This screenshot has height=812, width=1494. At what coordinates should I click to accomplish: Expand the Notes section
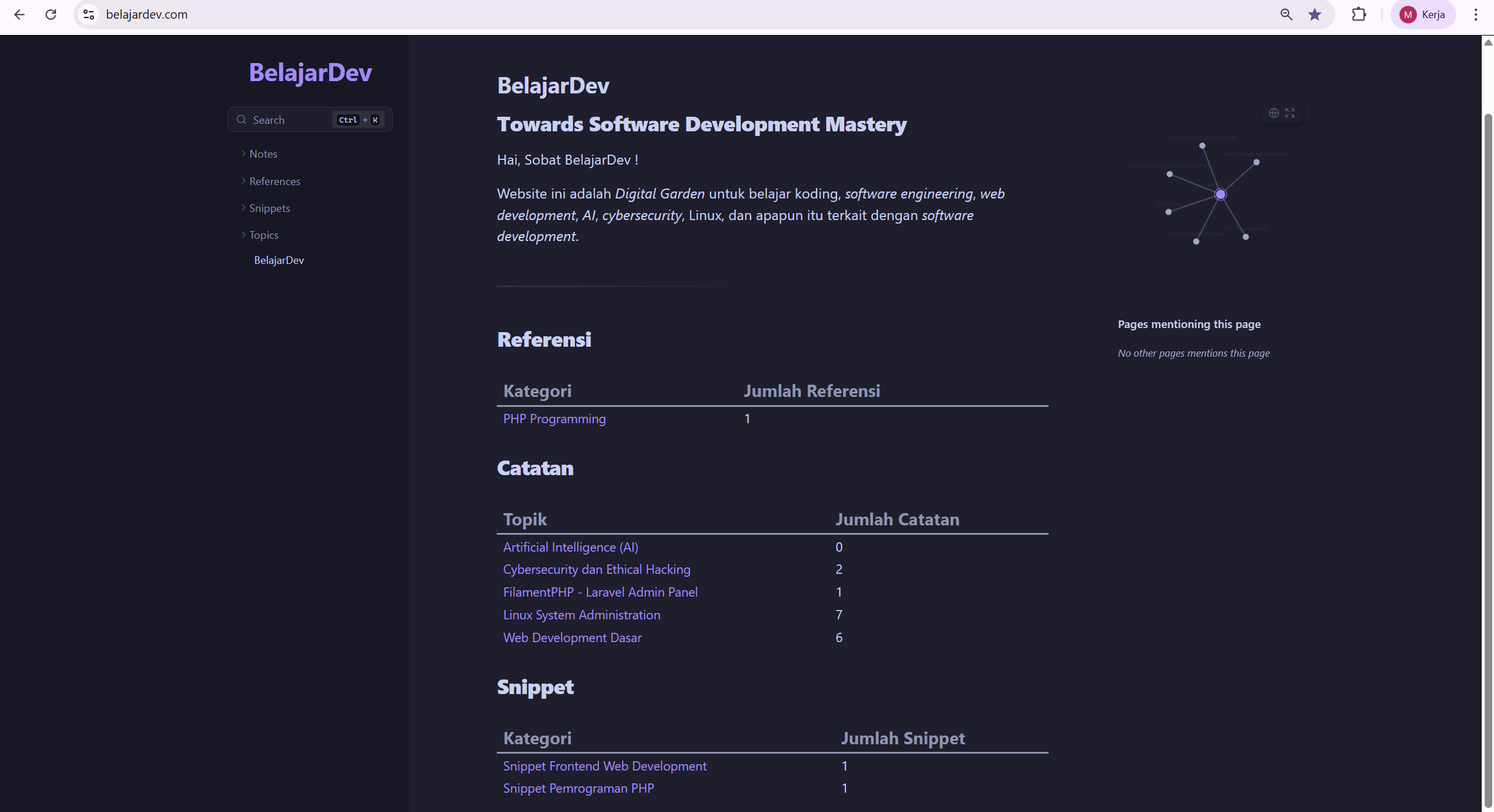pyautogui.click(x=263, y=153)
